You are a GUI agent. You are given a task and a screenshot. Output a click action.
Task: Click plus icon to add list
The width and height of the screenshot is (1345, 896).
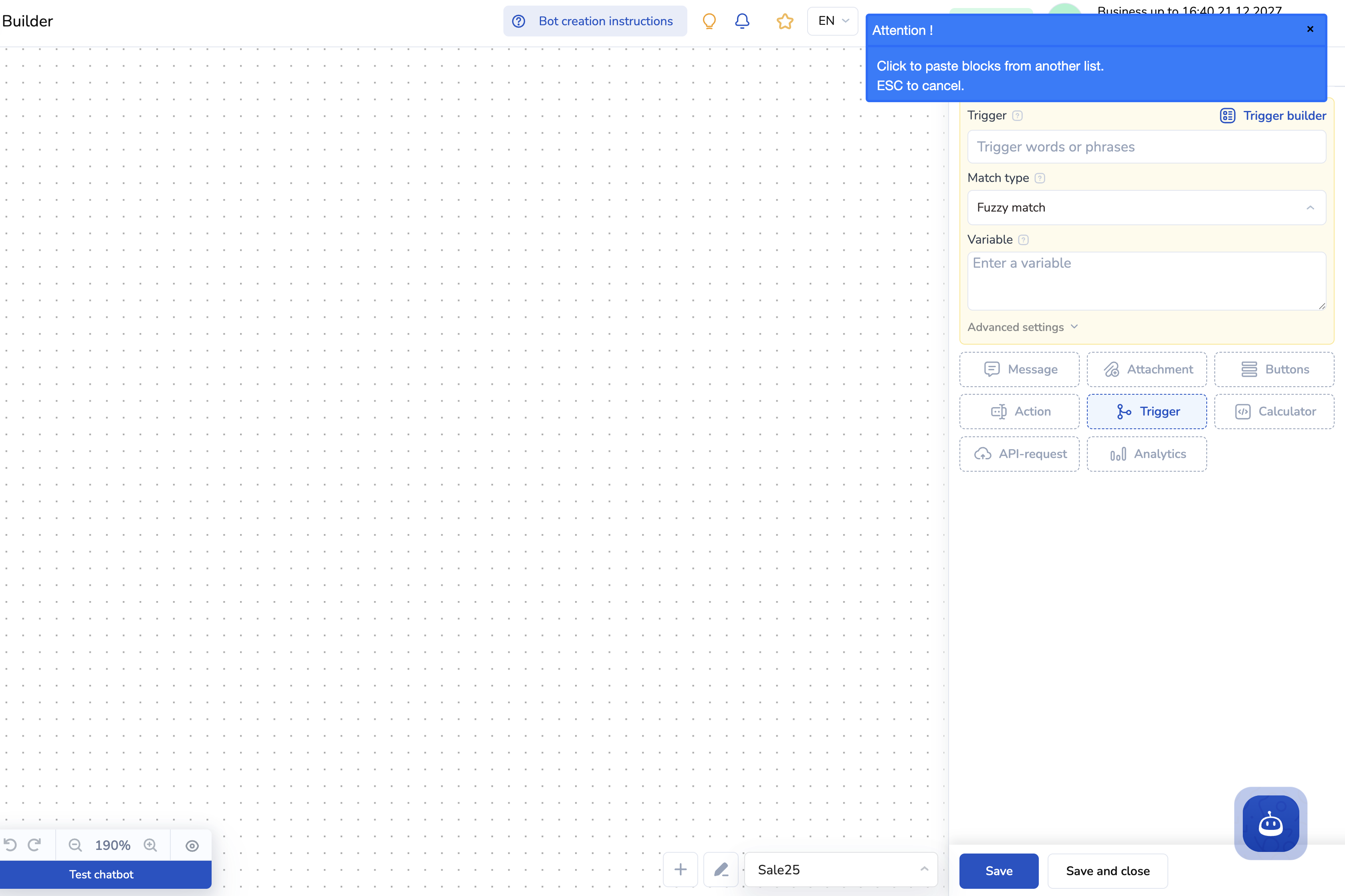680,869
